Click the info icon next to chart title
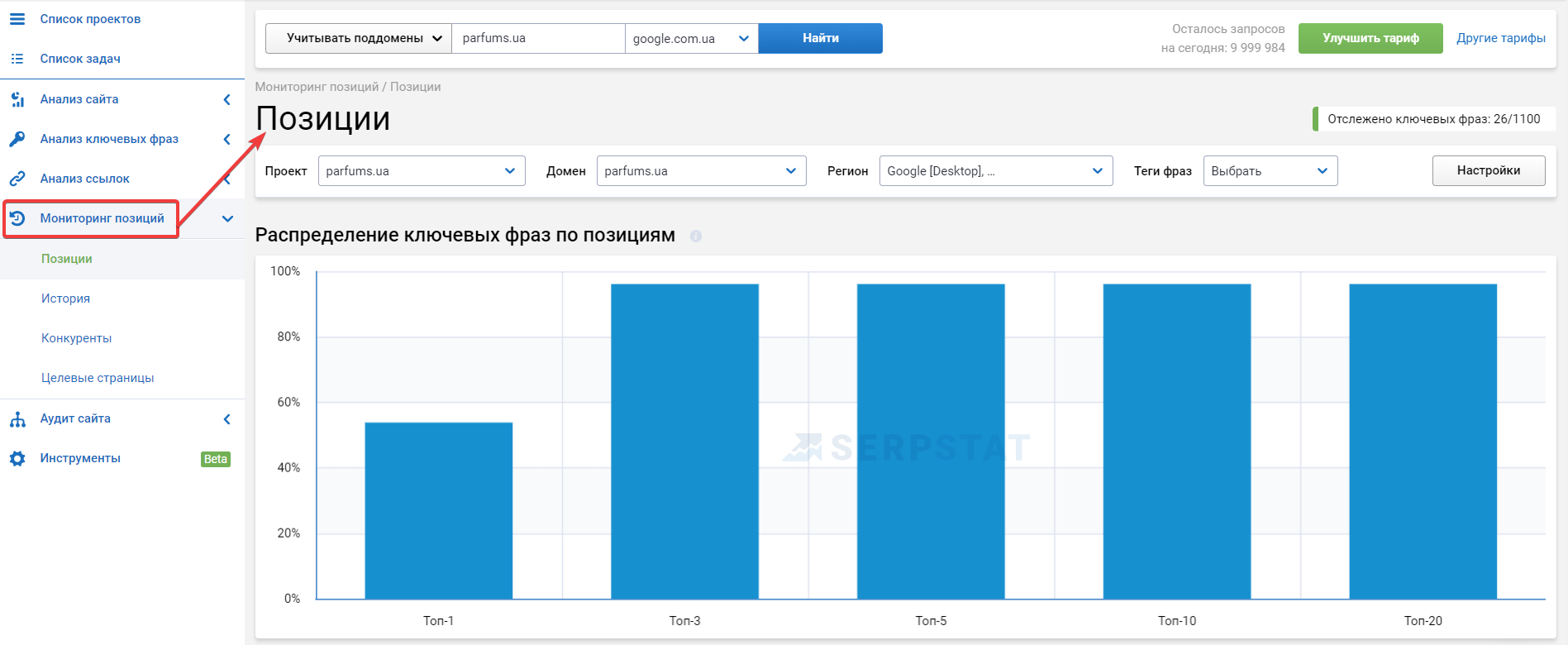Screen dimensions: 1568x645 [x=696, y=236]
